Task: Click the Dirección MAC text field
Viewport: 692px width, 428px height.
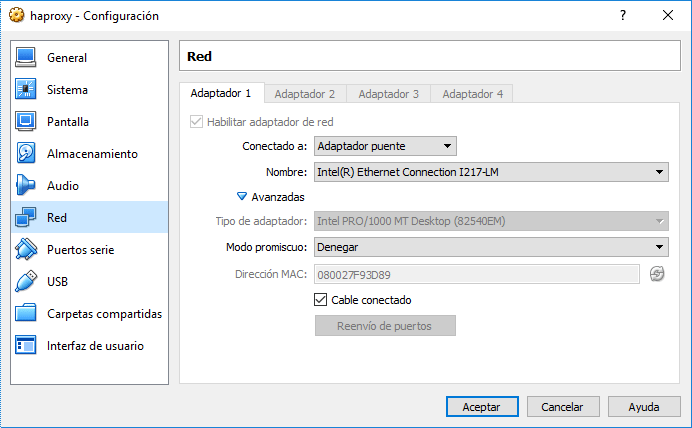Action: pyautogui.click(x=476, y=274)
